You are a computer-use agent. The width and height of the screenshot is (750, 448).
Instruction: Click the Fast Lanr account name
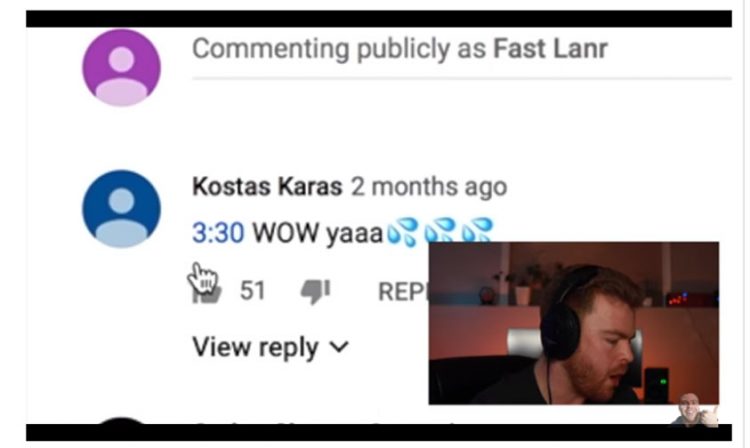coord(550,49)
